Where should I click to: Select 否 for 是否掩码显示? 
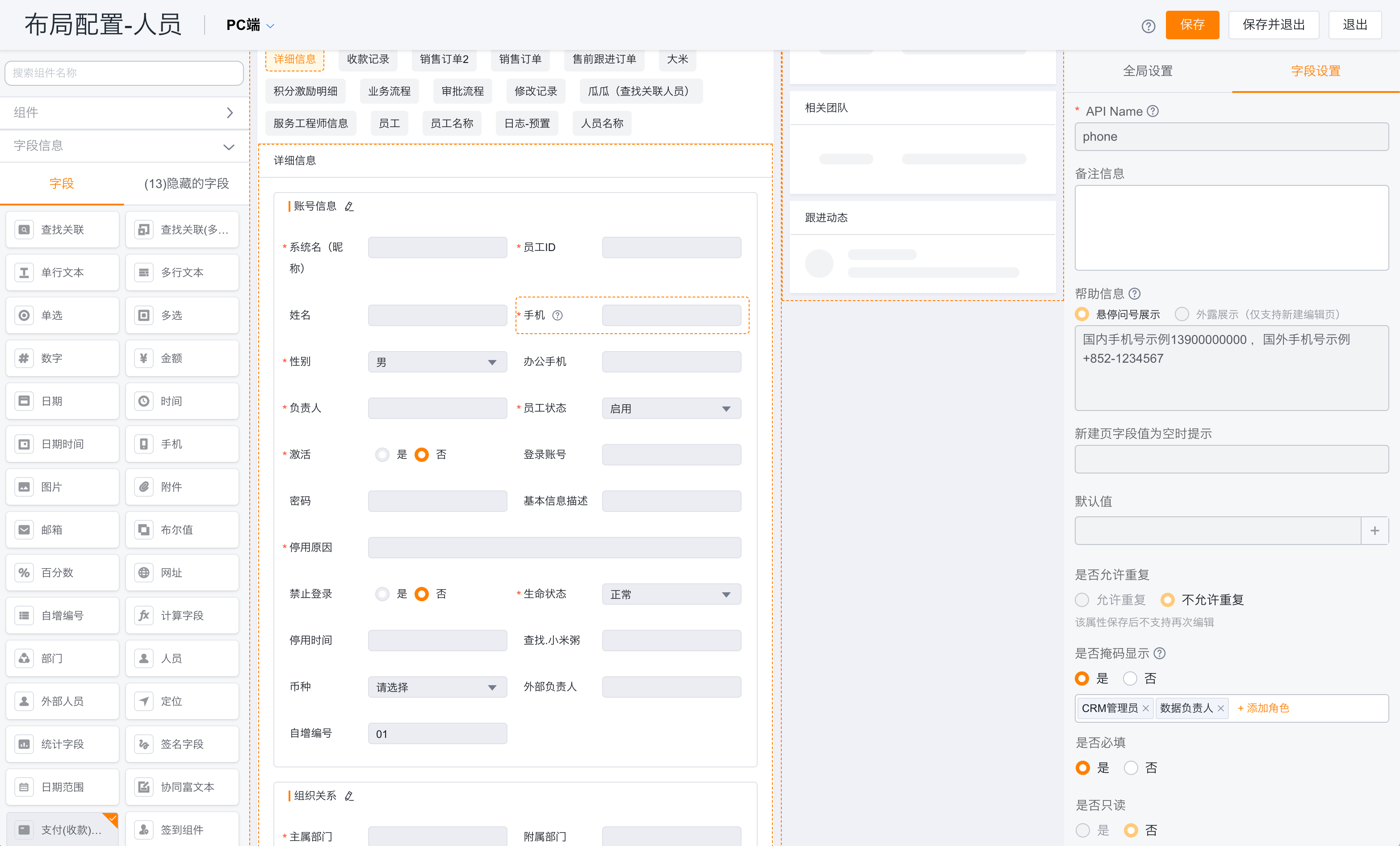tap(1130, 678)
